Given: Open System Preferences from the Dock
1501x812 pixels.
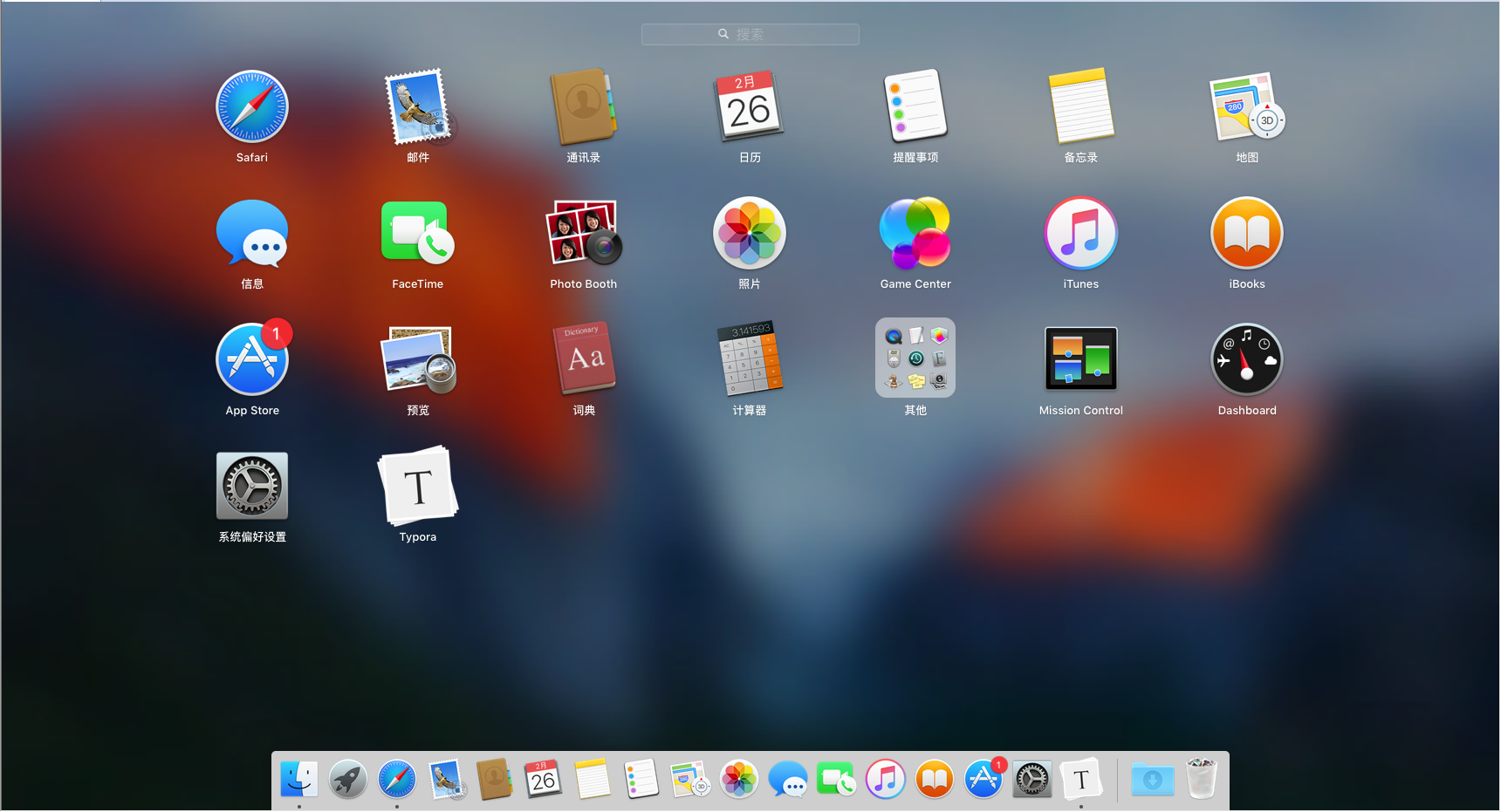Looking at the screenshot, I should (x=1032, y=779).
